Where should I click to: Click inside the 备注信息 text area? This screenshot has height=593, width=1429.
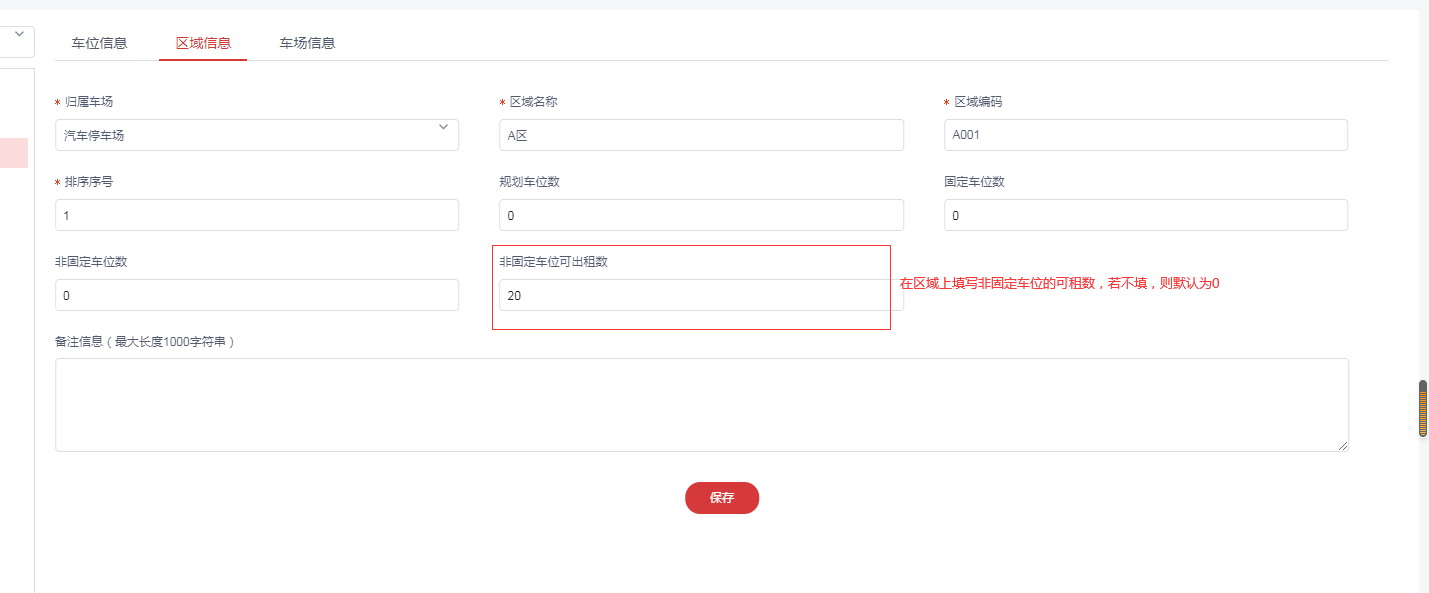(x=701, y=404)
